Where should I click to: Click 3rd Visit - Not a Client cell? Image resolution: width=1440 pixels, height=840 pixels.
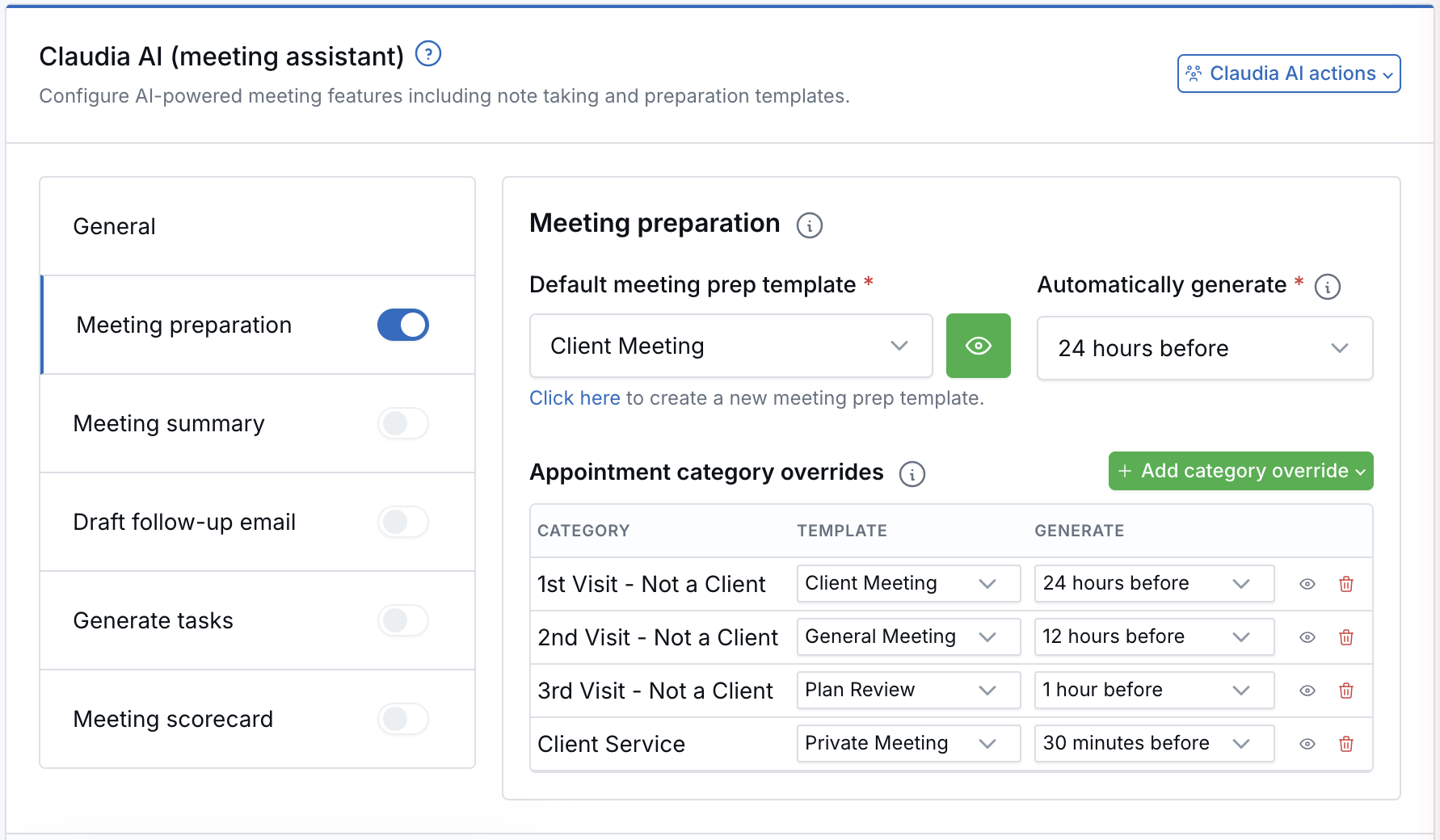pos(655,691)
